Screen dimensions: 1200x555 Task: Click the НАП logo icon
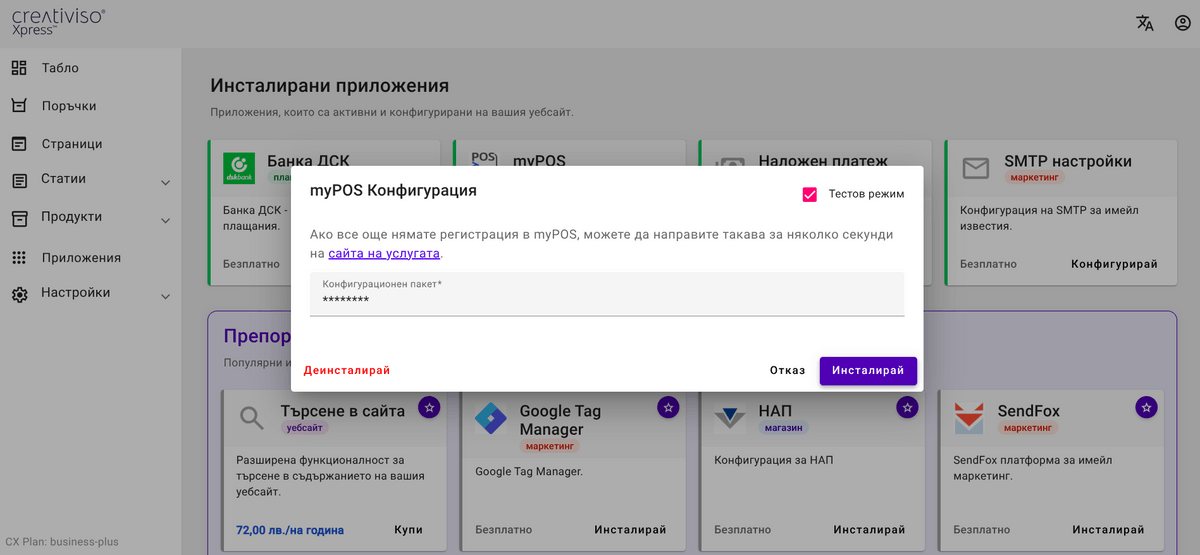point(730,418)
